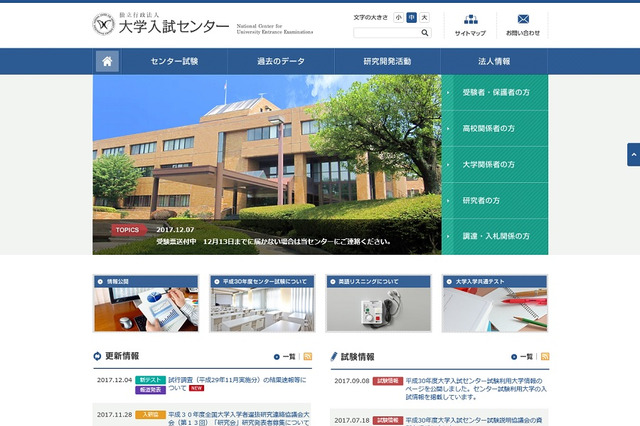Set text size to 大
The width and height of the screenshot is (640, 426).
424,18
